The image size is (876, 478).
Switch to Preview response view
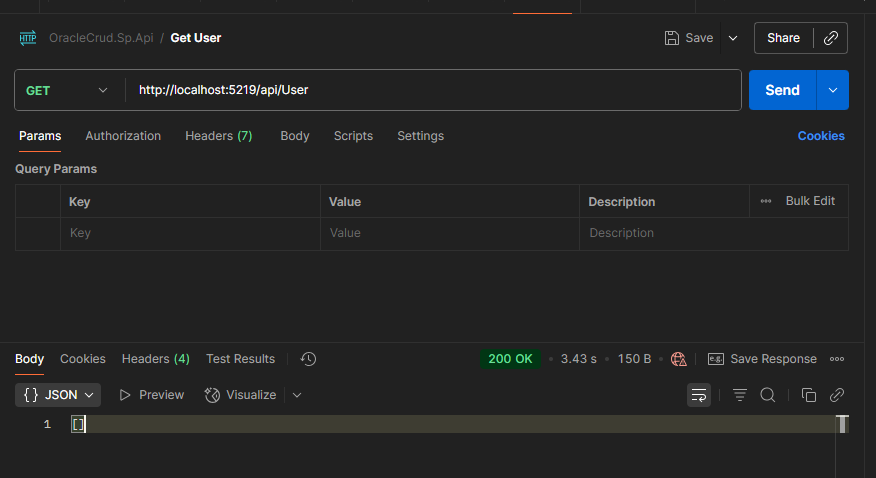151,395
